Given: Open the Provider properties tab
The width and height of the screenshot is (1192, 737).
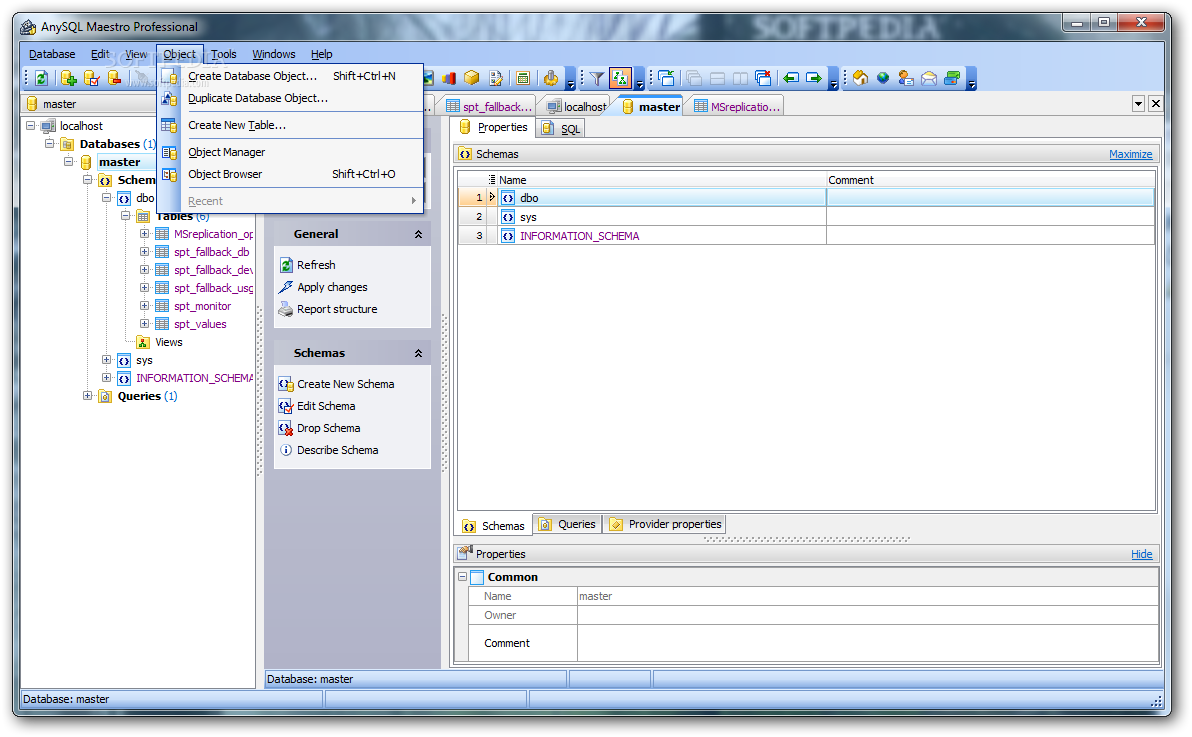Looking at the screenshot, I should coord(665,524).
